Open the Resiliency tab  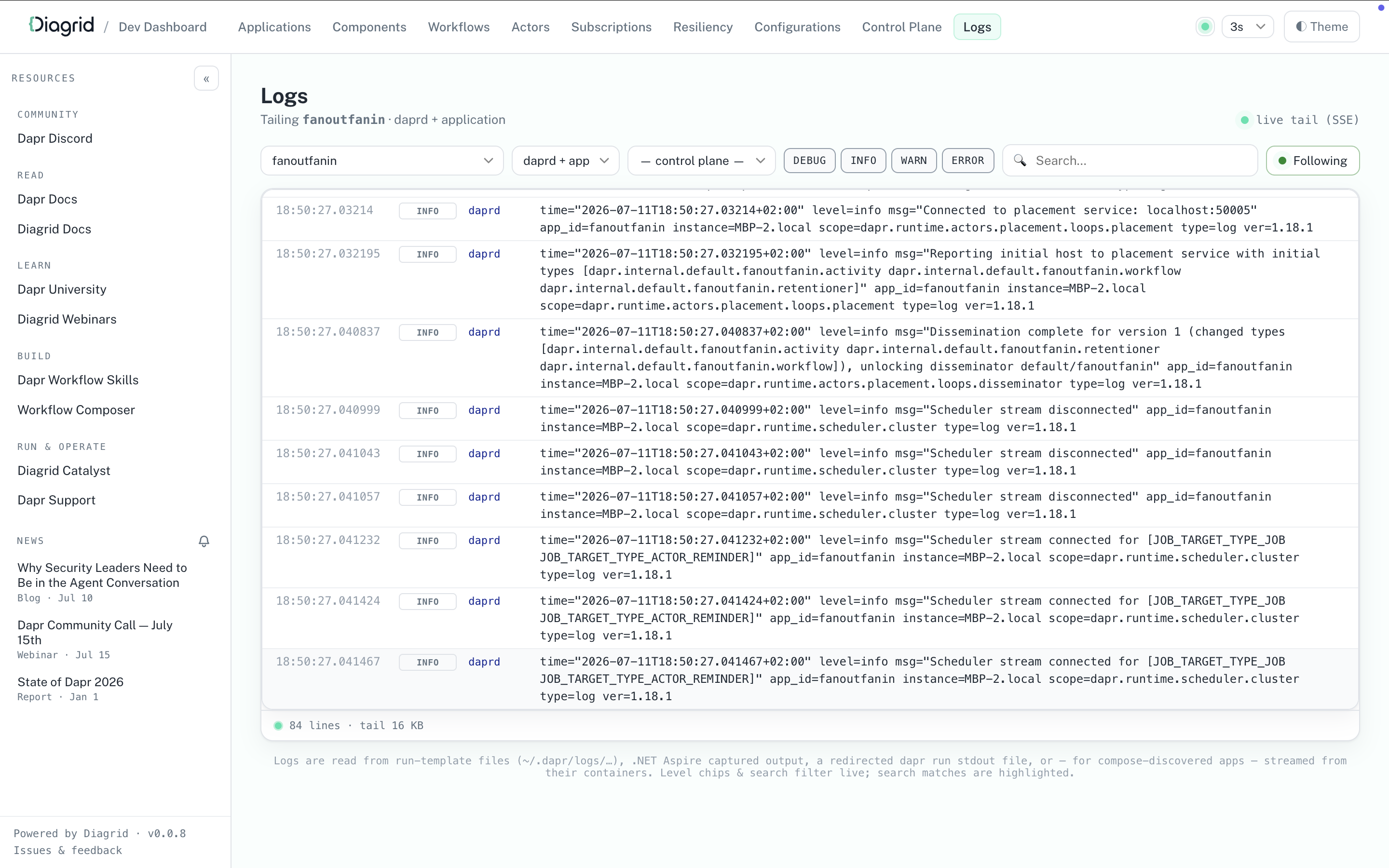point(703,27)
